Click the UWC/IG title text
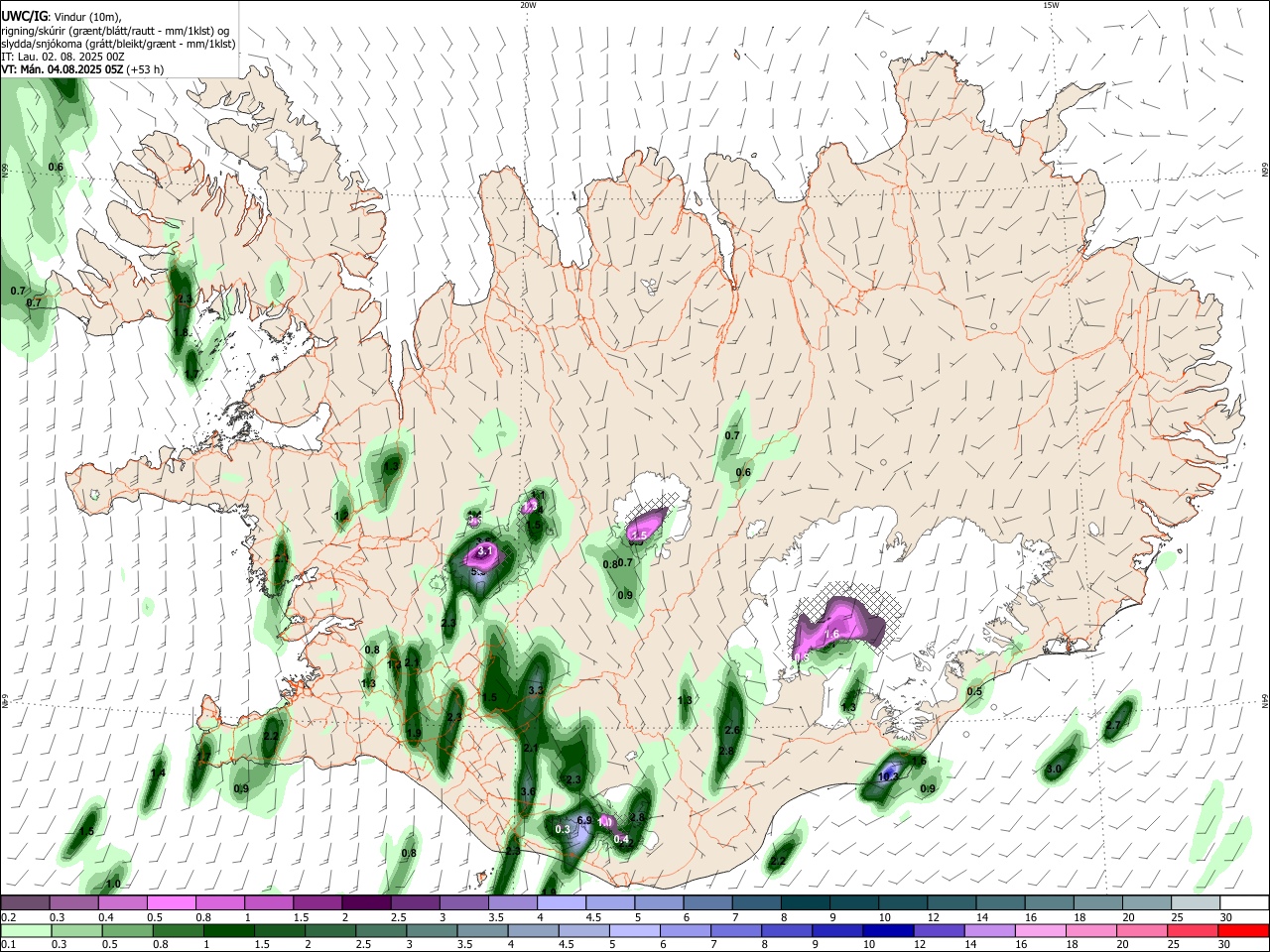1270x952 pixels. (x=24, y=17)
